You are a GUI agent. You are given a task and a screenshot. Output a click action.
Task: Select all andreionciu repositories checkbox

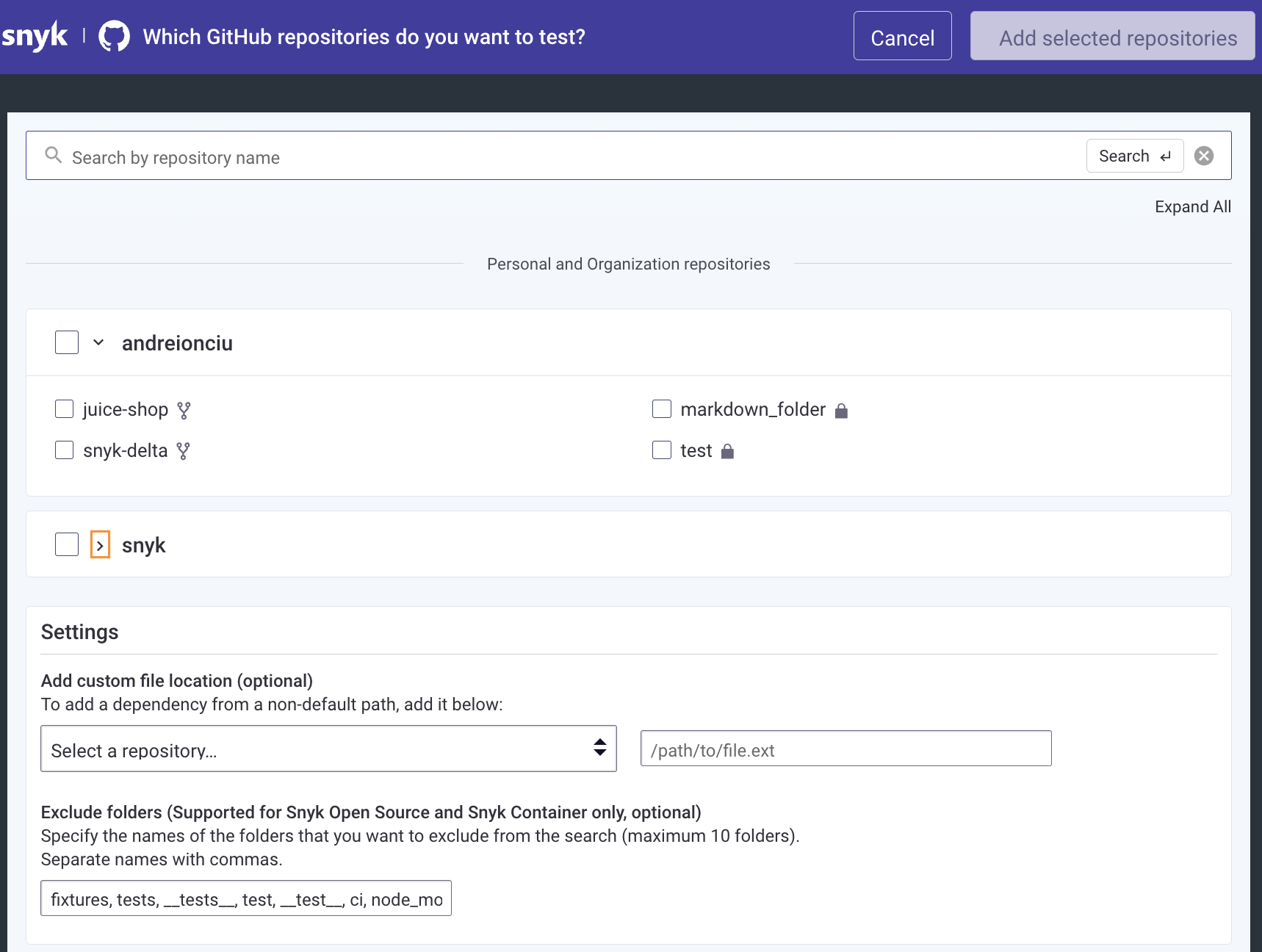point(67,342)
